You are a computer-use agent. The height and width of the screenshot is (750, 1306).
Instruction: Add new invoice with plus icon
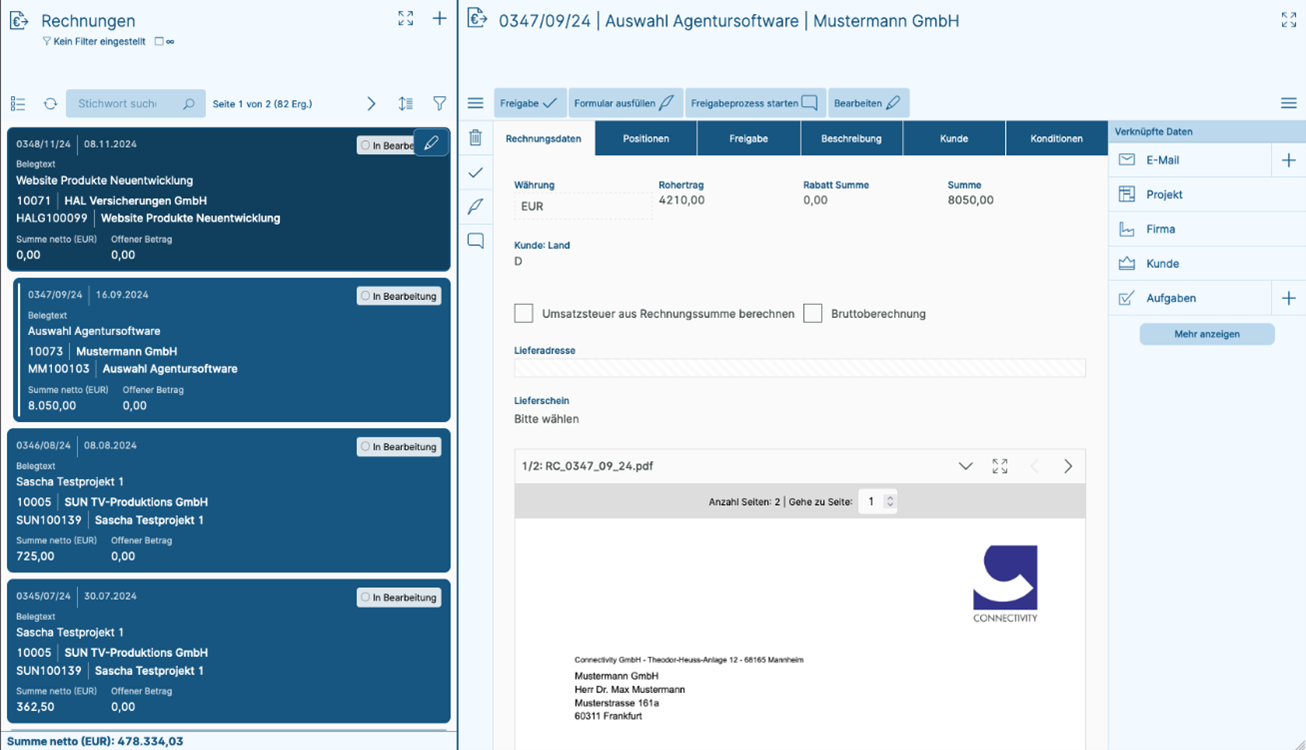click(x=439, y=19)
